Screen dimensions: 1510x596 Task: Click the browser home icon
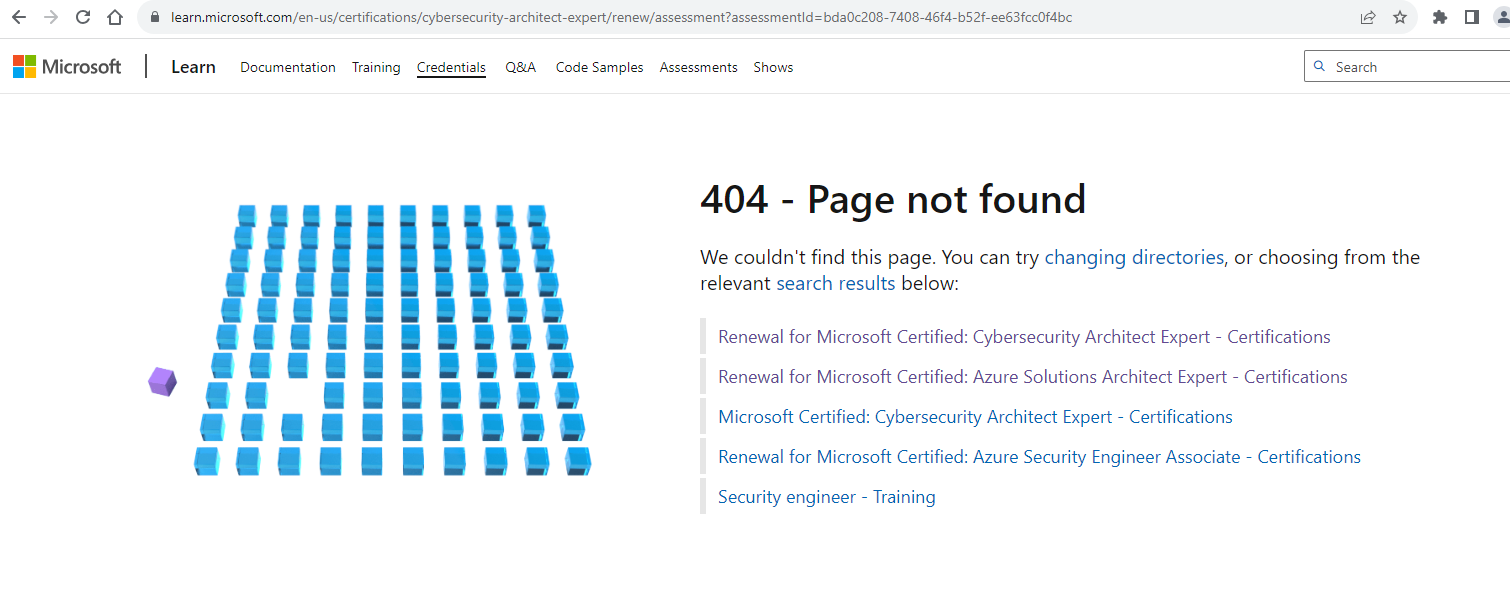(114, 16)
